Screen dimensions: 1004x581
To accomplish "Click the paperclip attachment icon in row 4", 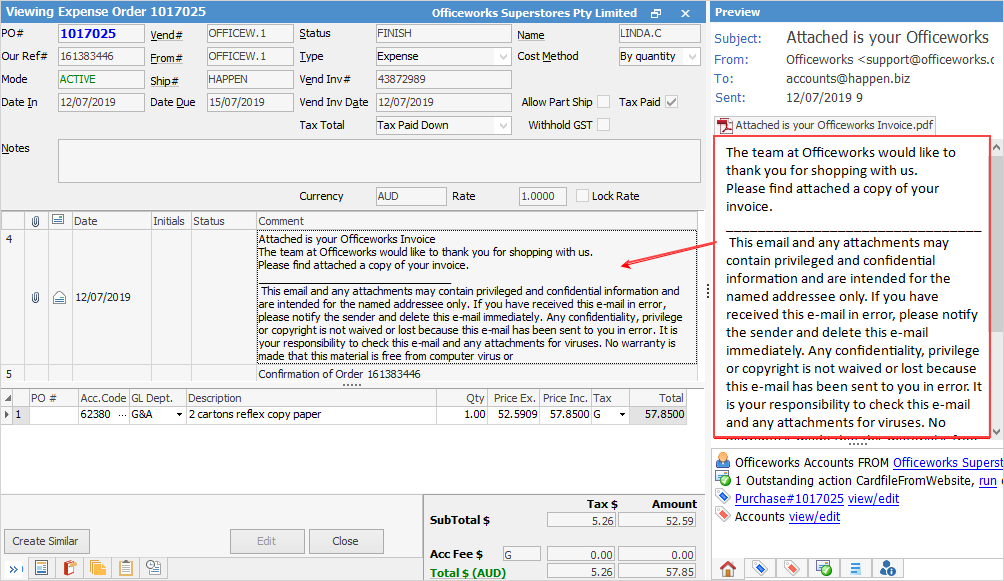I will (x=36, y=297).
